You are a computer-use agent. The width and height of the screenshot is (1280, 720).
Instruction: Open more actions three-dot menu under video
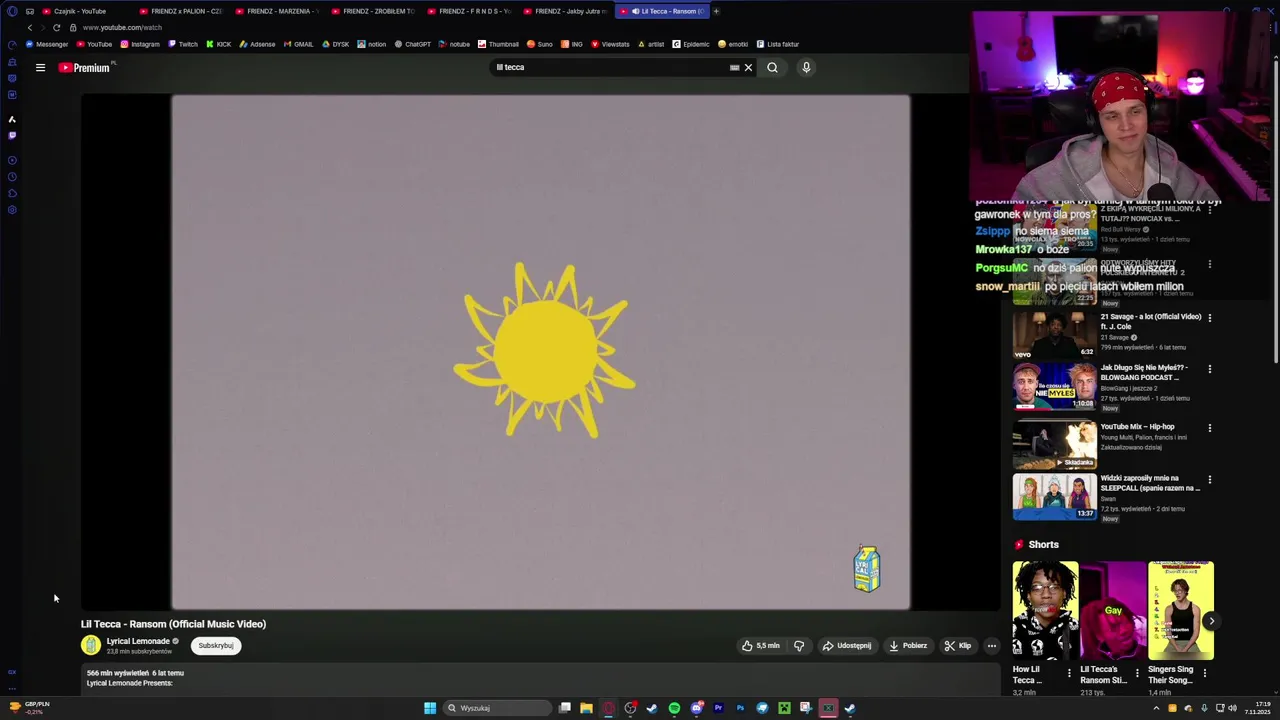click(992, 646)
